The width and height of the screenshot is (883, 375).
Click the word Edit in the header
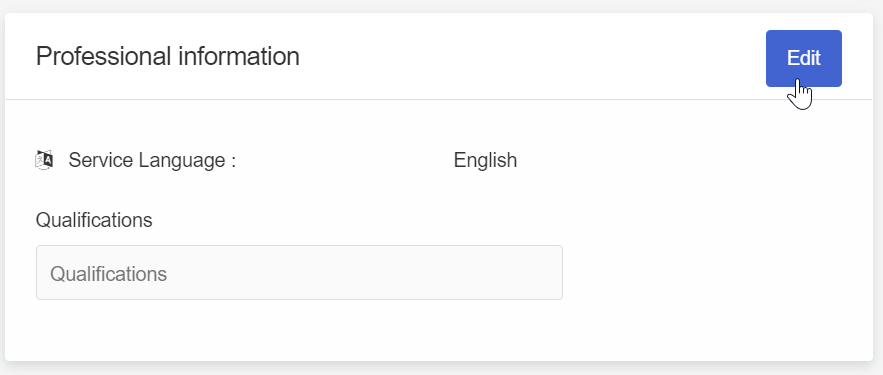[x=804, y=58]
